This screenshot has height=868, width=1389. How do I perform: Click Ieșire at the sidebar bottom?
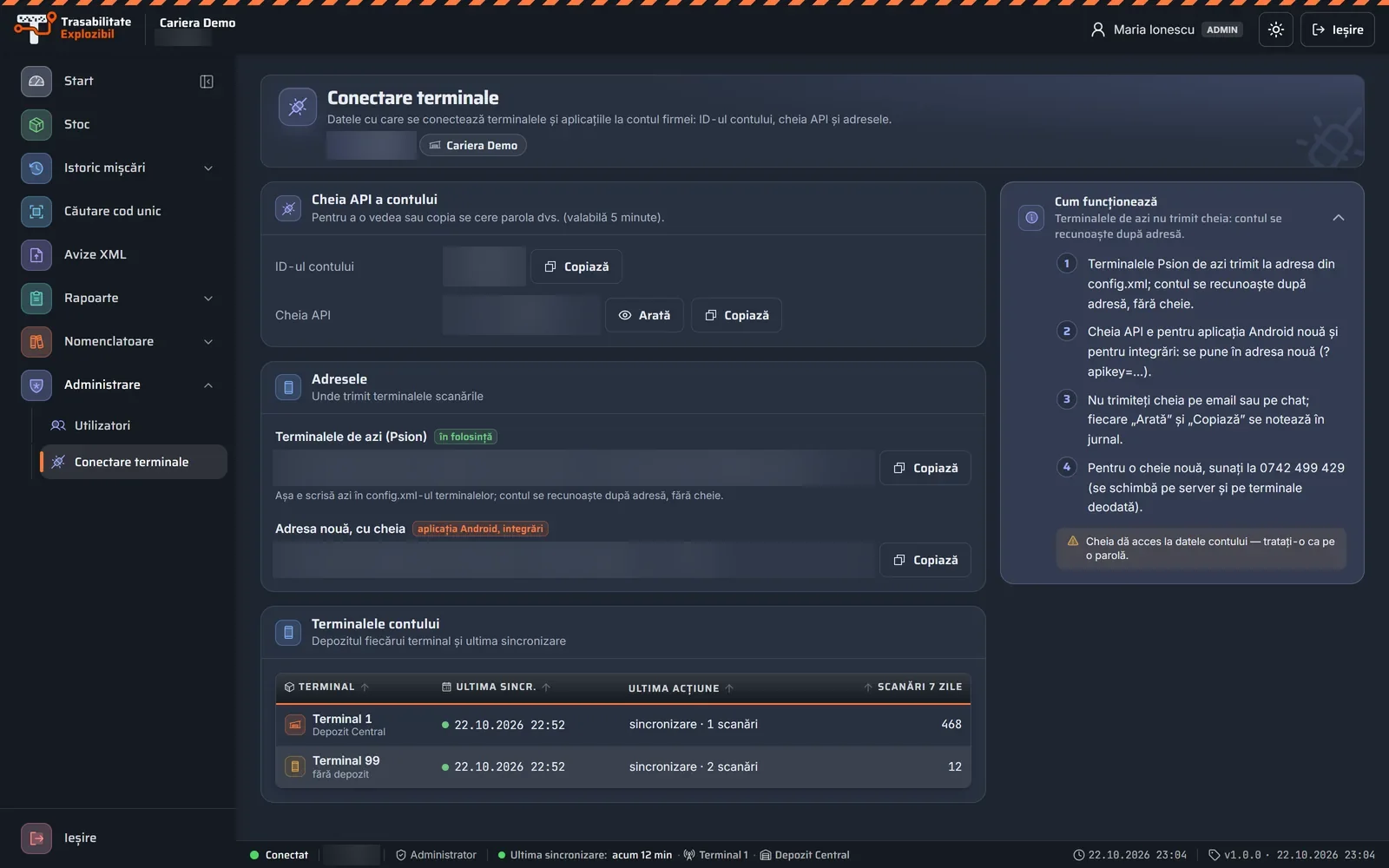[x=118, y=838]
